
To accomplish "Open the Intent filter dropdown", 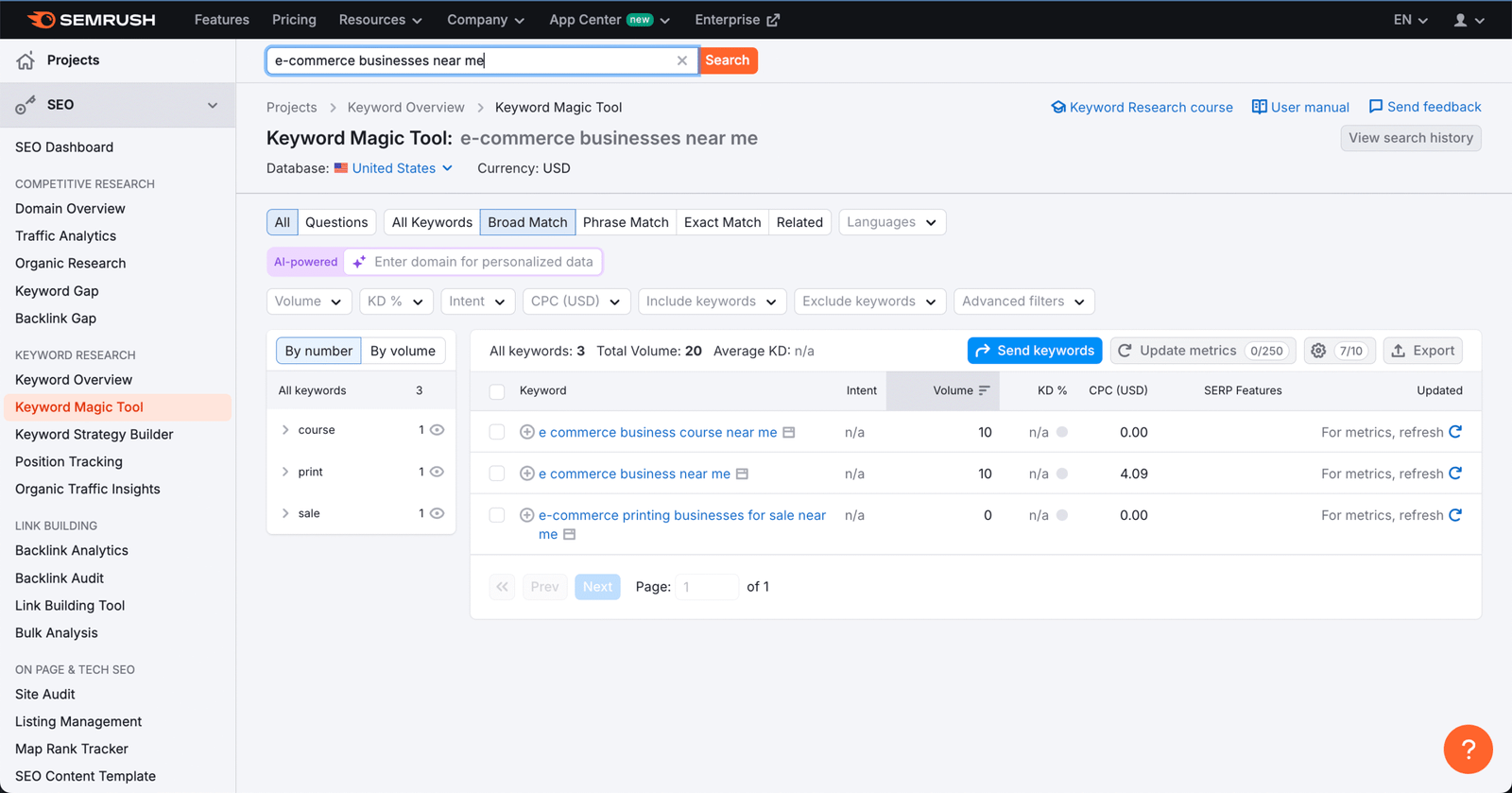I will pos(478,302).
